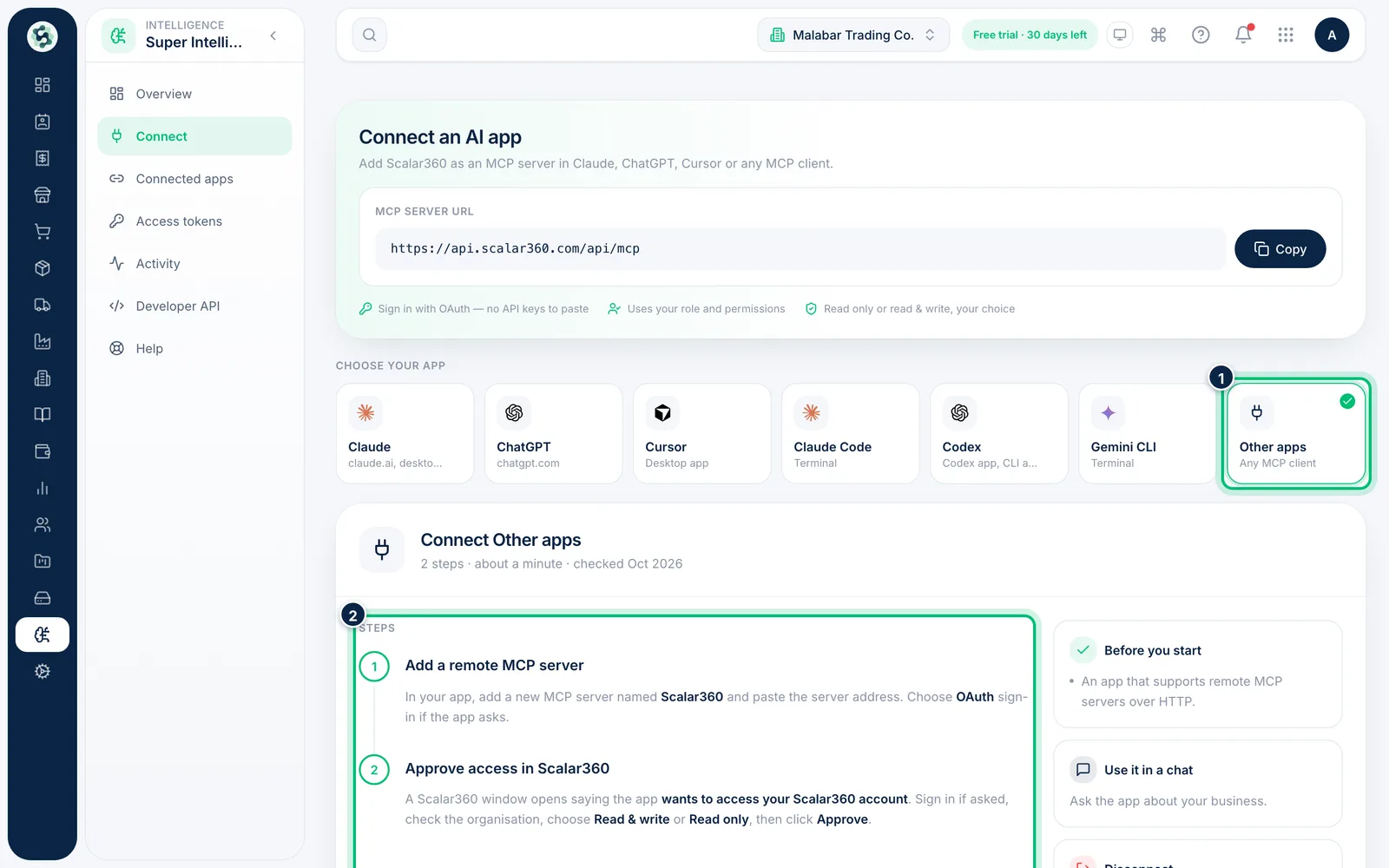Click the Use it in a chat card
Image resolution: width=1389 pixels, height=868 pixels.
[1197, 784]
